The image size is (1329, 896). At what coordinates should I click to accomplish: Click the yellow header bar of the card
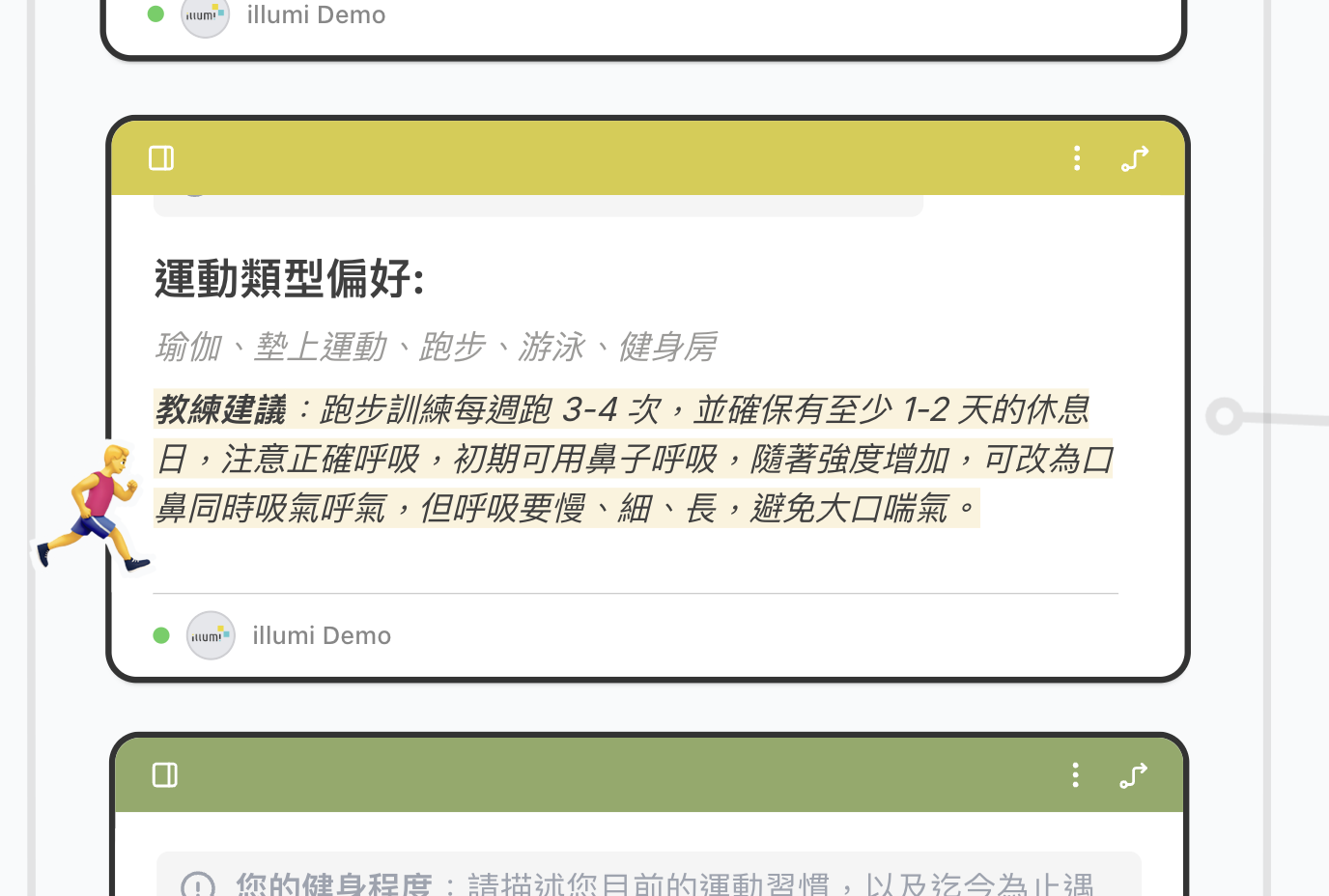[647, 158]
